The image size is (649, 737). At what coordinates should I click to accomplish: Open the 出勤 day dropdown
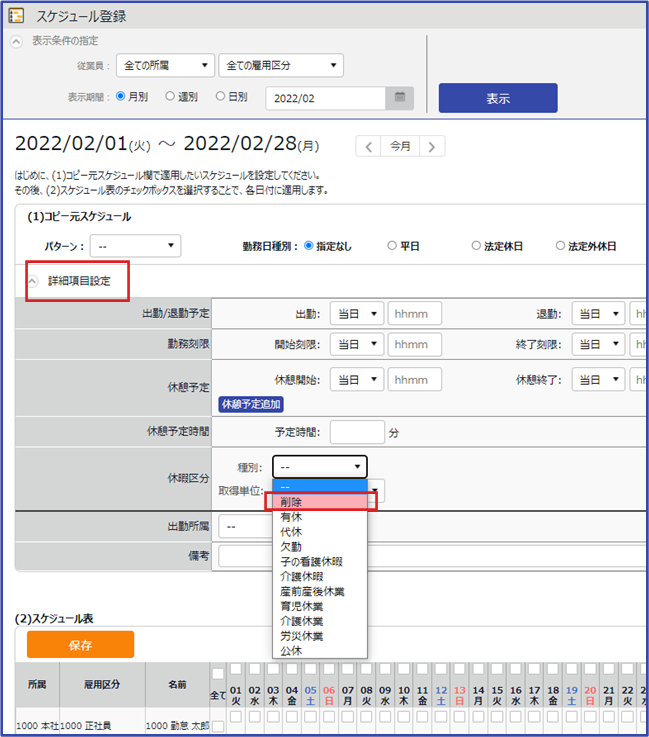[x=357, y=314]
